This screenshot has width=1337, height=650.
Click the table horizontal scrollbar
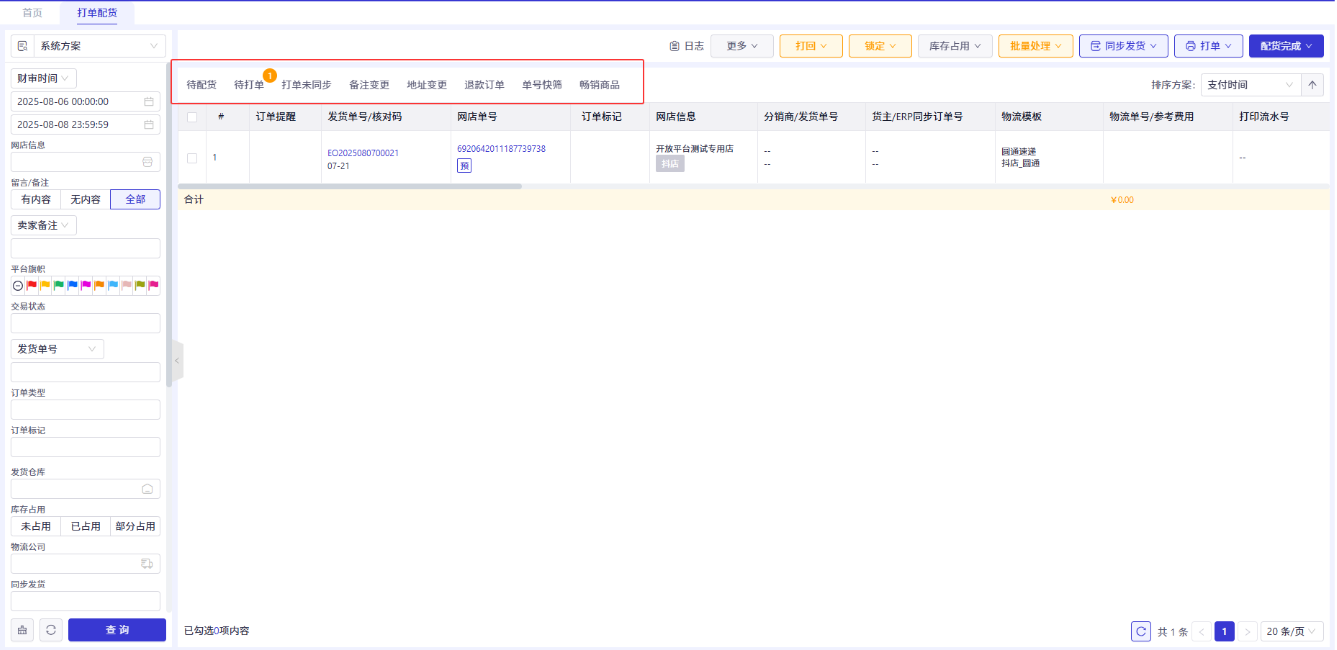point(350,186)
